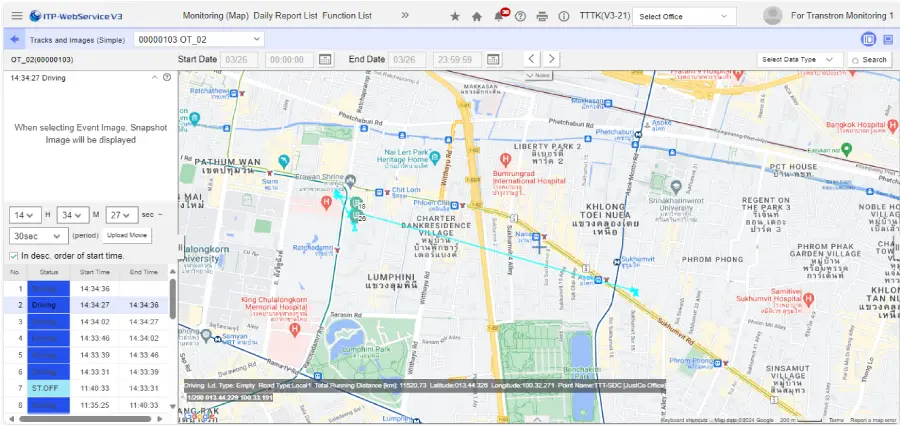Select row 7 ST.OFF status cell

(x=49, y=388)
